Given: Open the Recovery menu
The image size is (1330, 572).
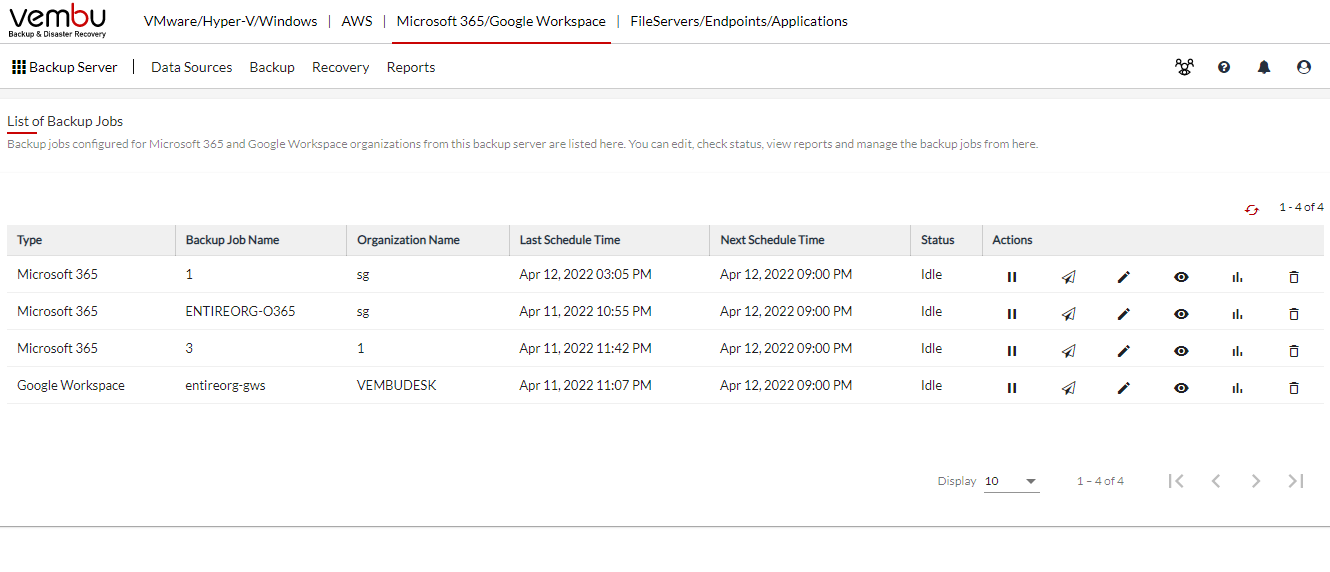Looking at the screenshot, I should pos(341,67).
